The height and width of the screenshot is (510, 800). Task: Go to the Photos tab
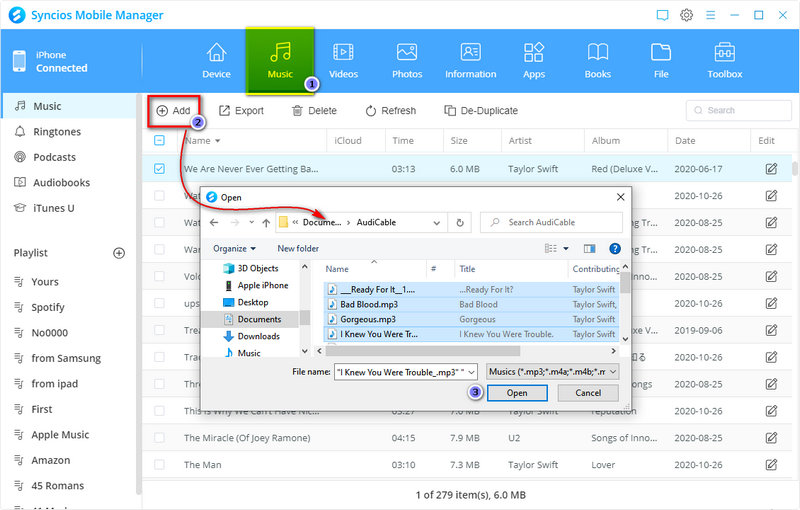click(x=407, y=60)
